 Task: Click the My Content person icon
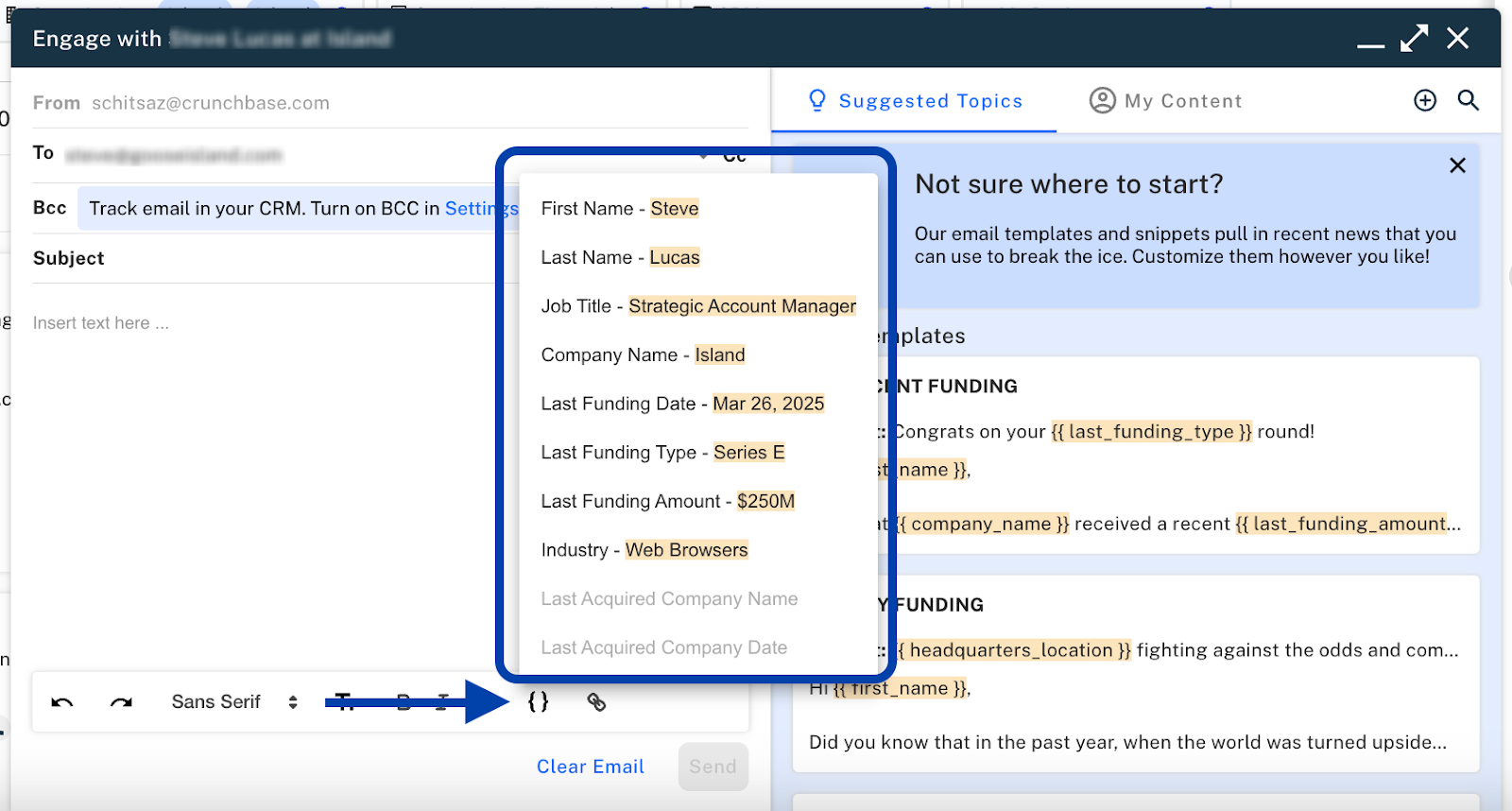pos(1102,100)
